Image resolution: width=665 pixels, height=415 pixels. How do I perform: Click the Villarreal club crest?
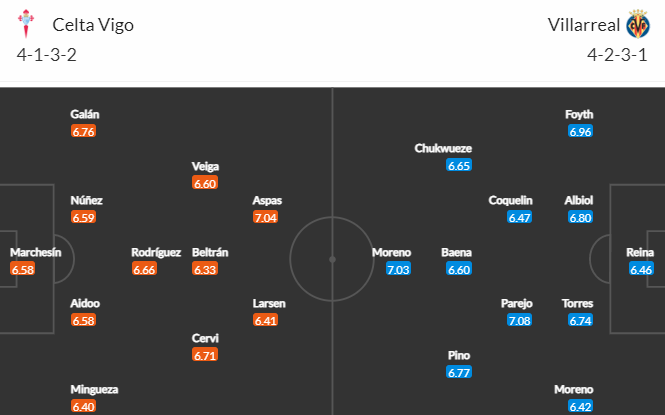coord(638,24)
